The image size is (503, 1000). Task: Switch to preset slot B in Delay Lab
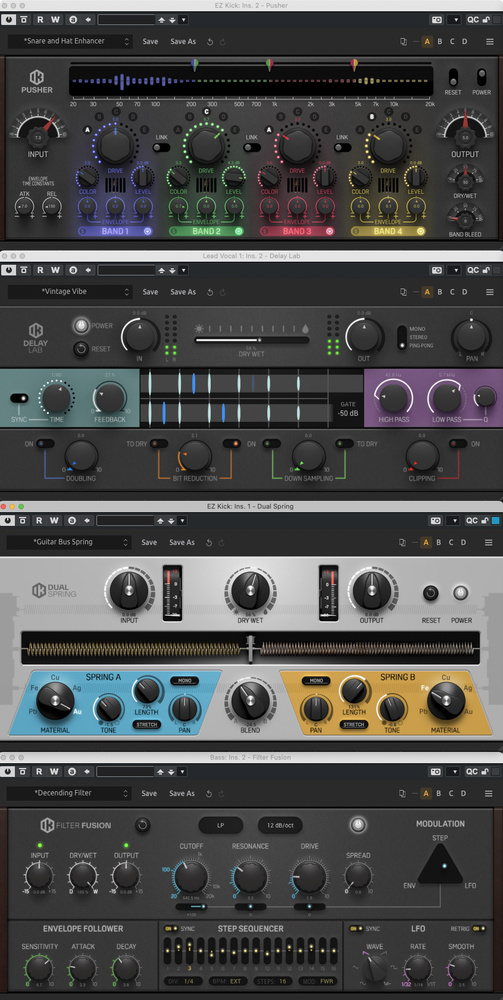tap(439, 292)
